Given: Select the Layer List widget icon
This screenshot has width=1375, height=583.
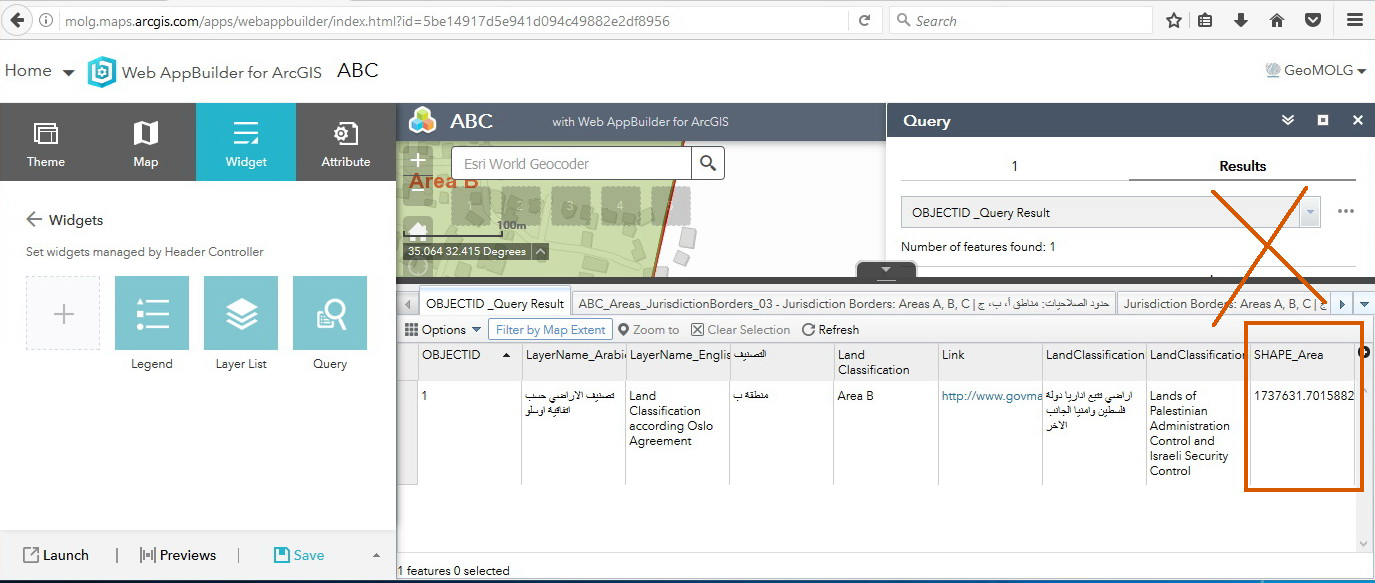Looking at the screenshot, I should (241, 313).
